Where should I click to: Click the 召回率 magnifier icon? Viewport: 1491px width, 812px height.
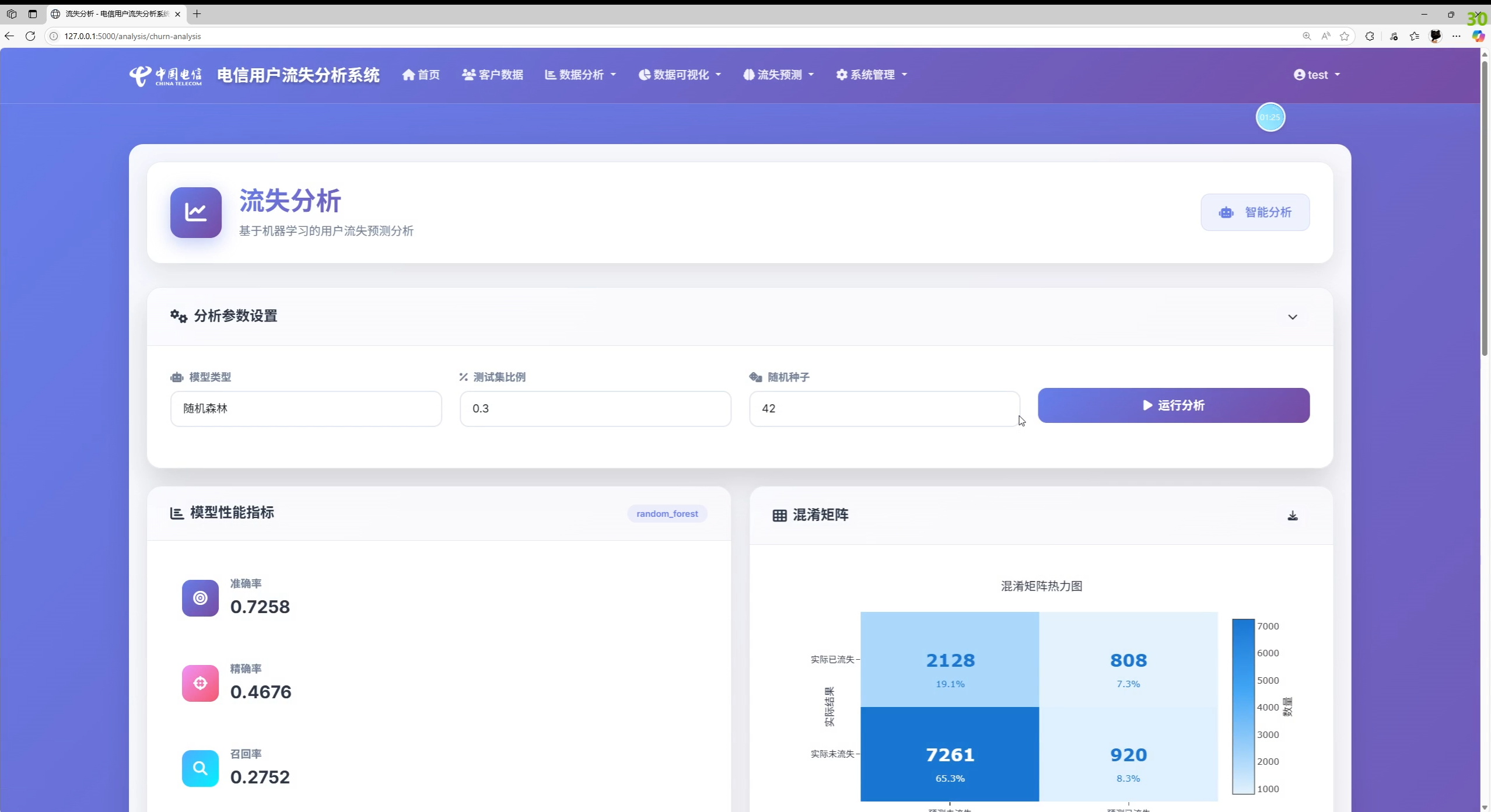pos(200,768)
